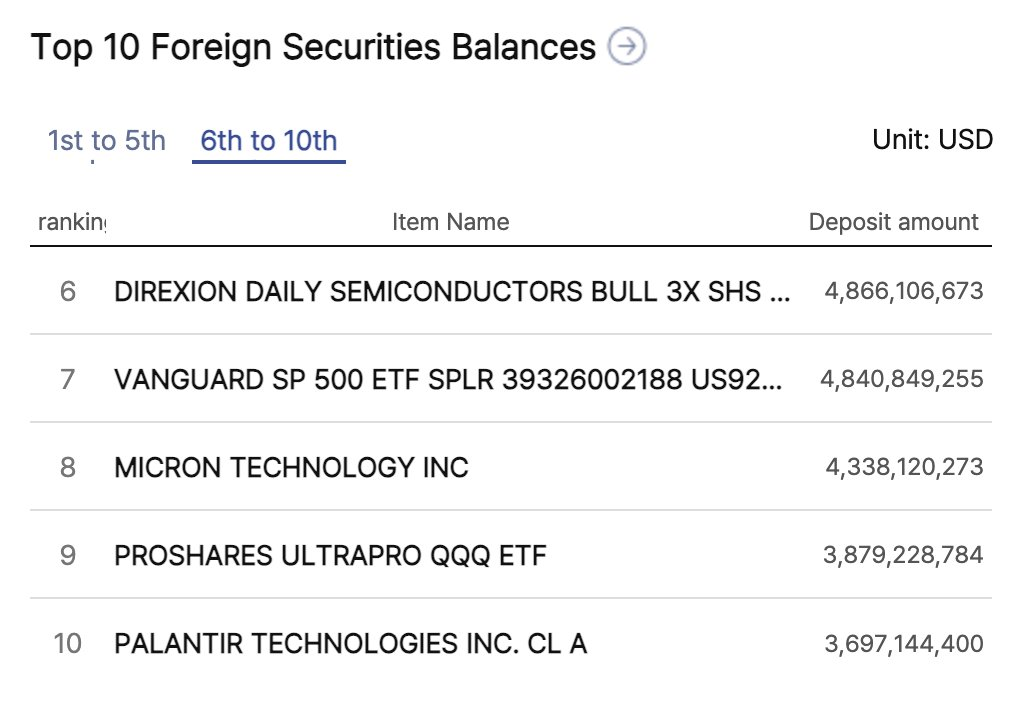Click the Unit: USD label
1018x708 pixels.
[932, 140]
